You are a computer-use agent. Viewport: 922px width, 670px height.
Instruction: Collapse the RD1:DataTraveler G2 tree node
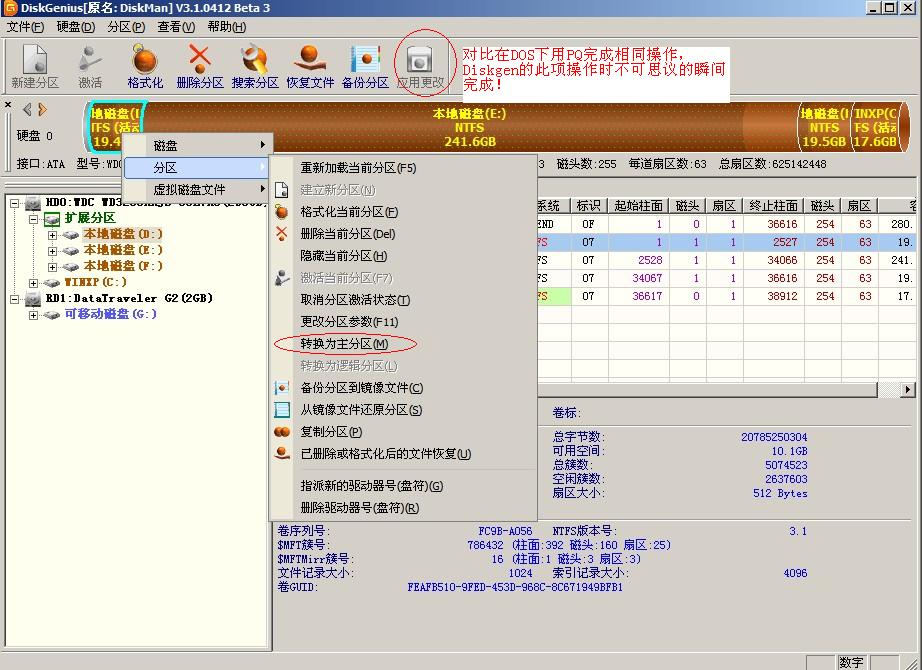[x=14, y=299]
